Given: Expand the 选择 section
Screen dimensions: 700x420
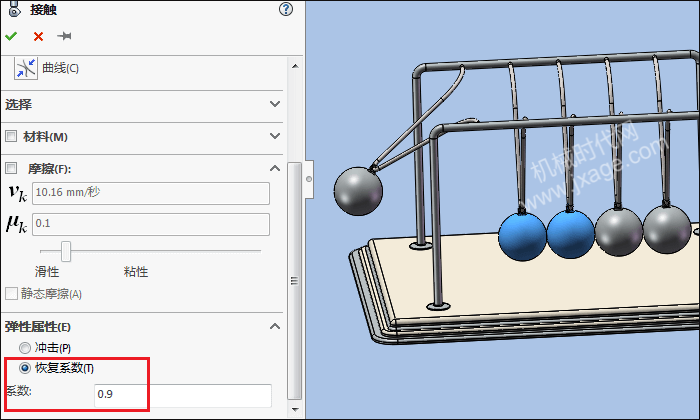Looking at the screenshot, I should click(x=275, y=104).
